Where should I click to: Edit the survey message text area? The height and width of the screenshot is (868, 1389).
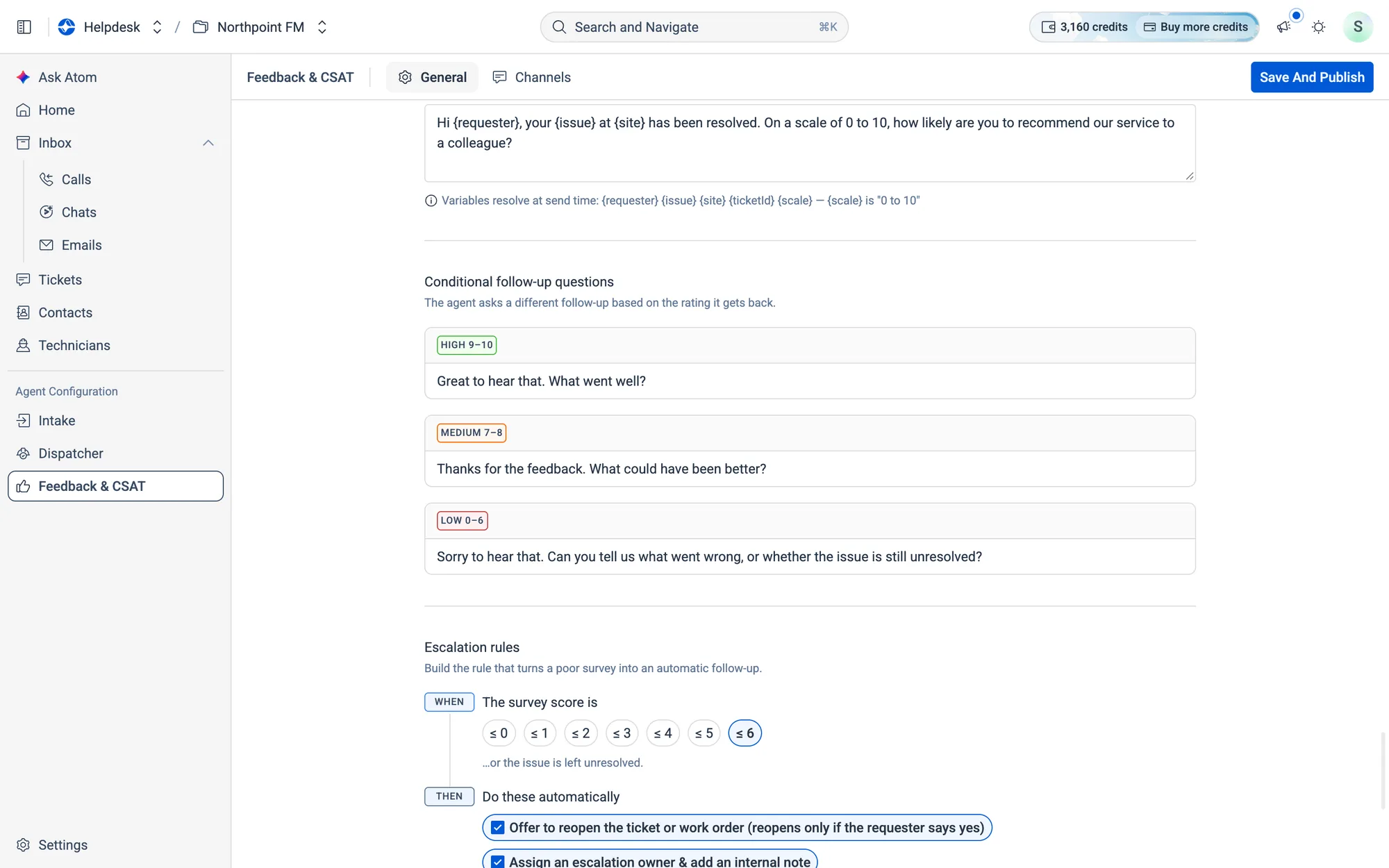click(x=810, y=143)
